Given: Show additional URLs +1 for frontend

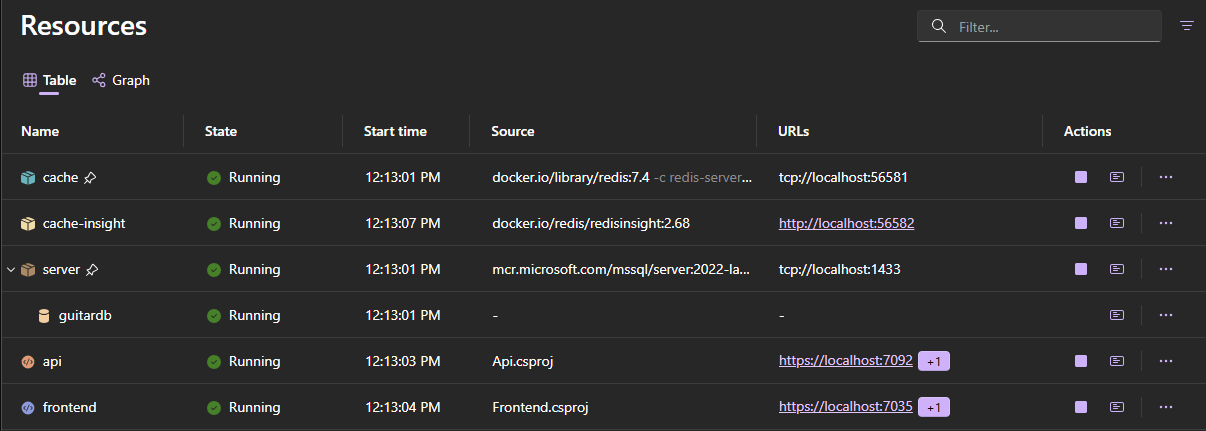Looking at the screenshot, I should point(934,407).
